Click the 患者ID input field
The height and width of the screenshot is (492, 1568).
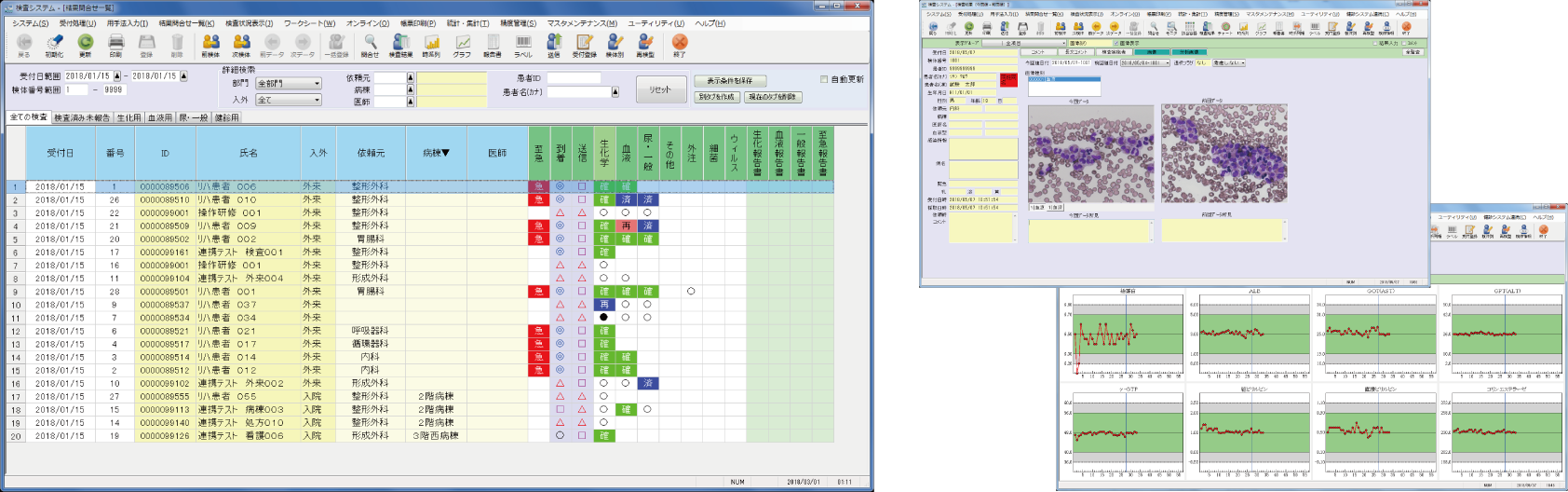pyautogui.click(x=573, y=78)
